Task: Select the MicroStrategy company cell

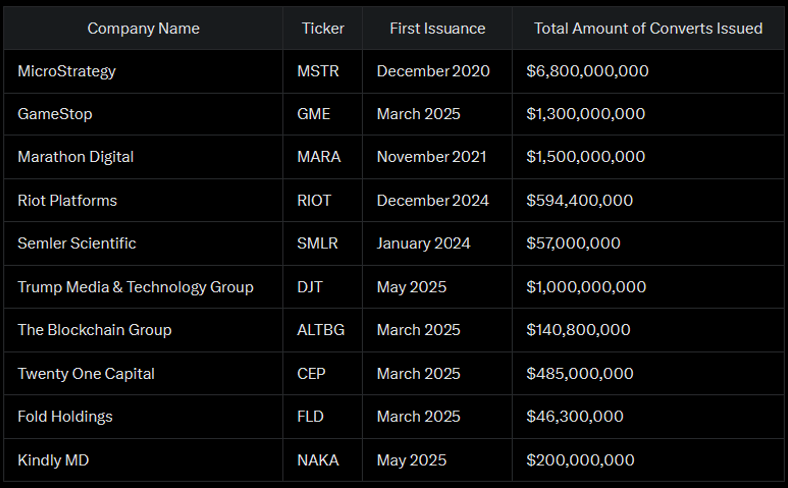Action: click(66, 71)
